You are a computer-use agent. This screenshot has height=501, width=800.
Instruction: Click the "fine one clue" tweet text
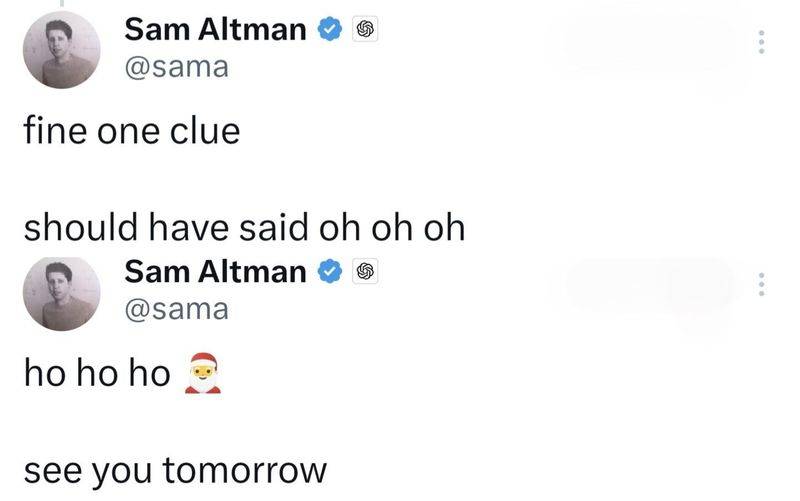pyautogui.click(x=131, y=132)
